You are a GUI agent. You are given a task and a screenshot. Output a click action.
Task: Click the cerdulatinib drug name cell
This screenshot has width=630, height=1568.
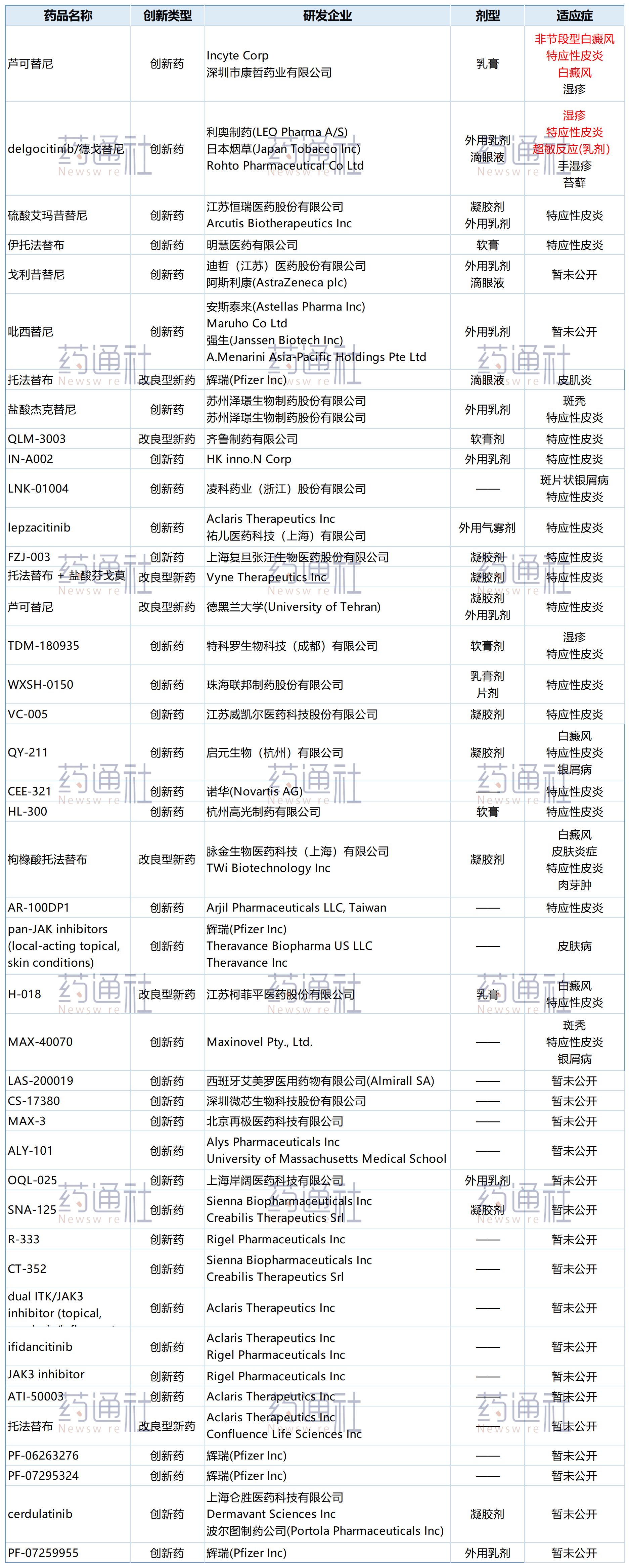[40, 1514]
